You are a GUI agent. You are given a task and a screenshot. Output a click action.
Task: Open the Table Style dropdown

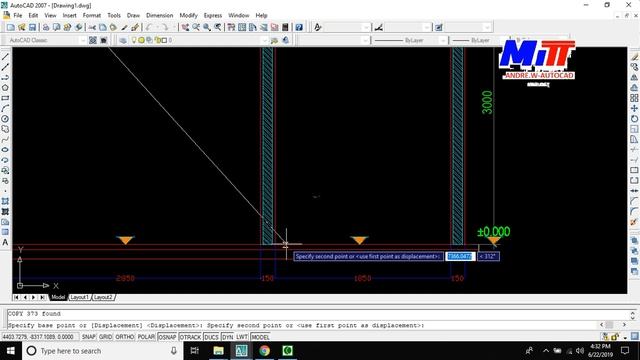(x=487, y=27)
